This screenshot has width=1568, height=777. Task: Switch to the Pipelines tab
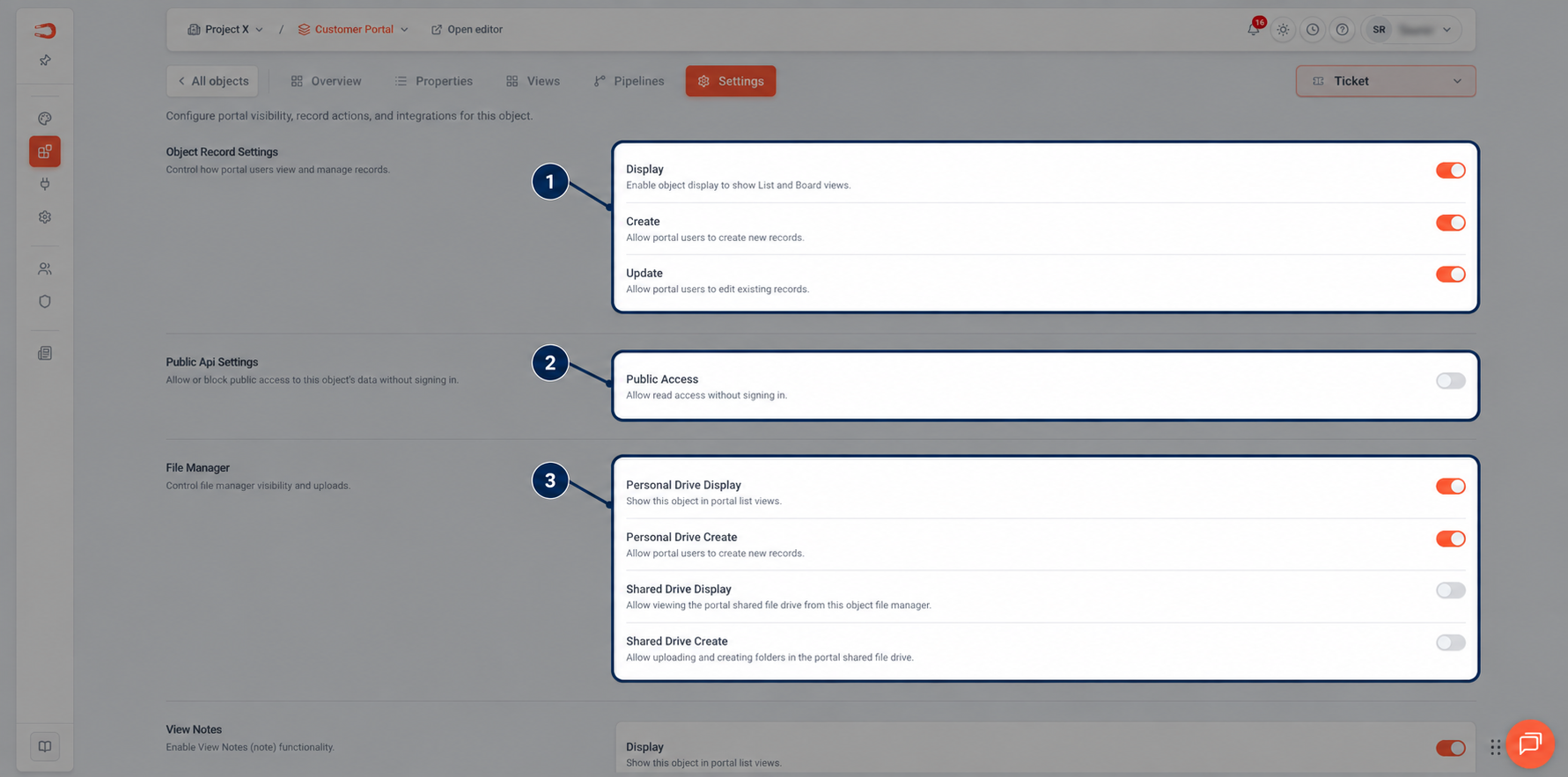629,81
